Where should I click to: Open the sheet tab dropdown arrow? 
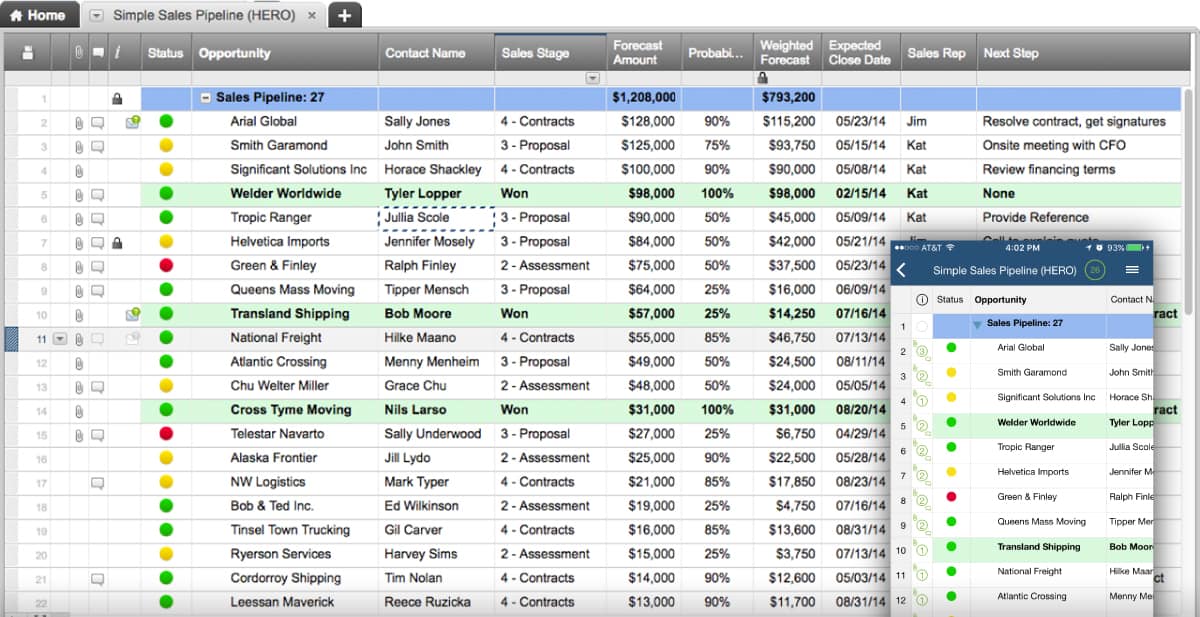pyautogui.click(x=96, y=16)
